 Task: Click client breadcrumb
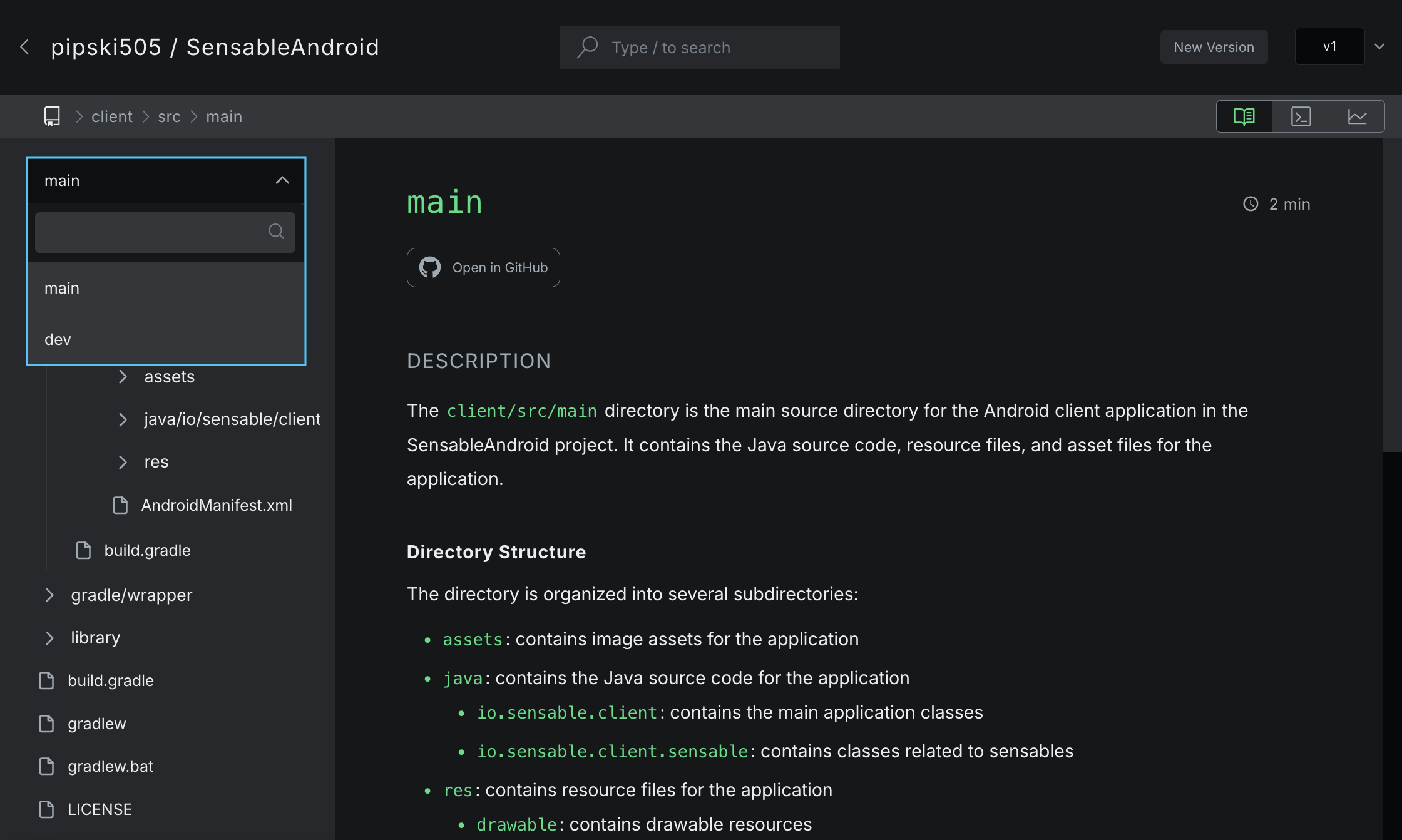[112, 116]
